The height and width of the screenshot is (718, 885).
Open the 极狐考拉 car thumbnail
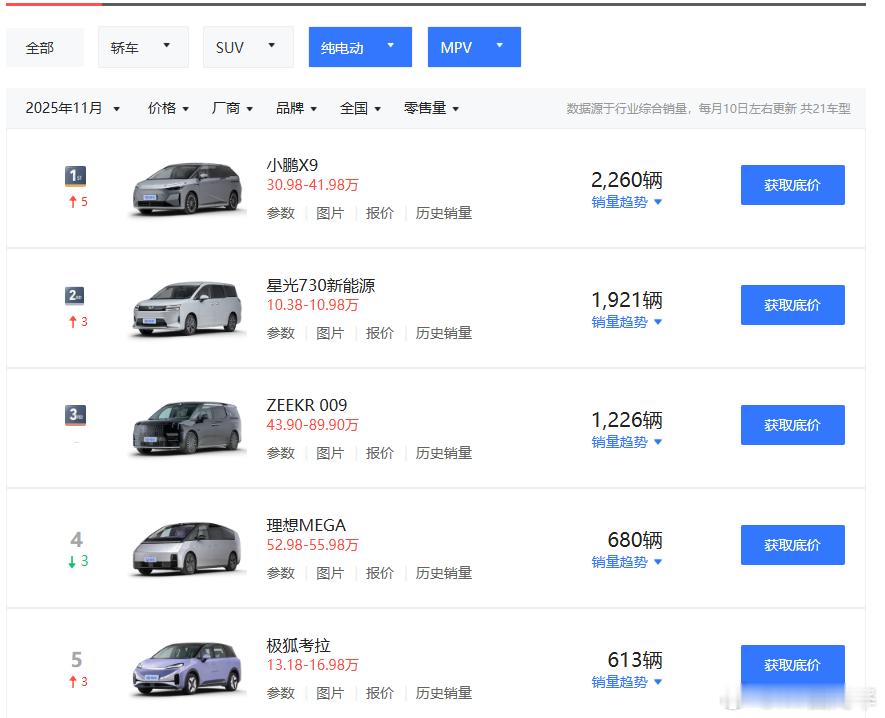(x=188, y=668)
